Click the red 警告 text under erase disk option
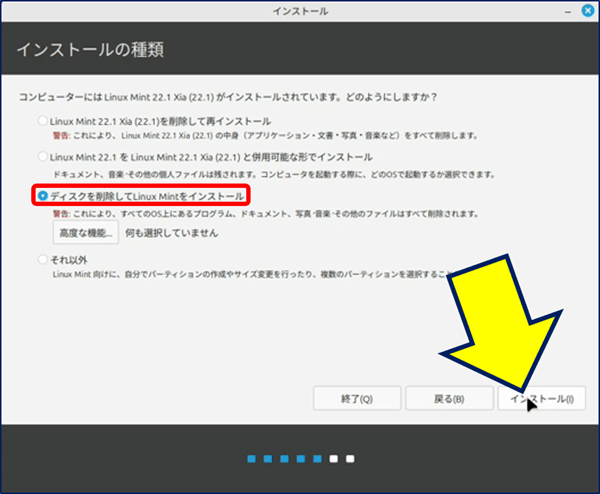The height and width of the screenshot is (494, 600). (x=61, y=214)
